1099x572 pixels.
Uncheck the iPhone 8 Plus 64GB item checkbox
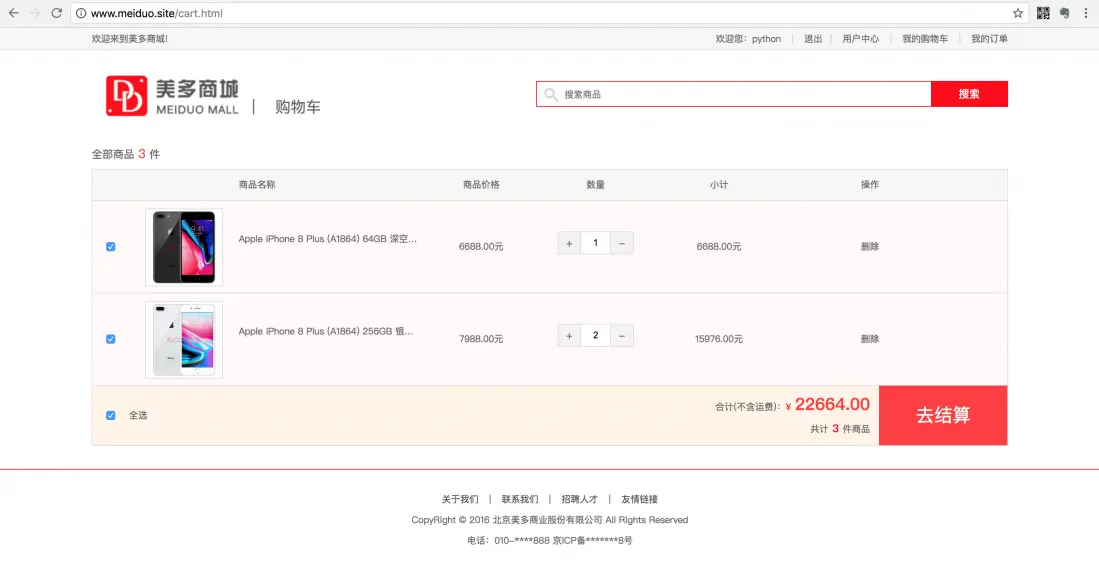click(111, 247)
